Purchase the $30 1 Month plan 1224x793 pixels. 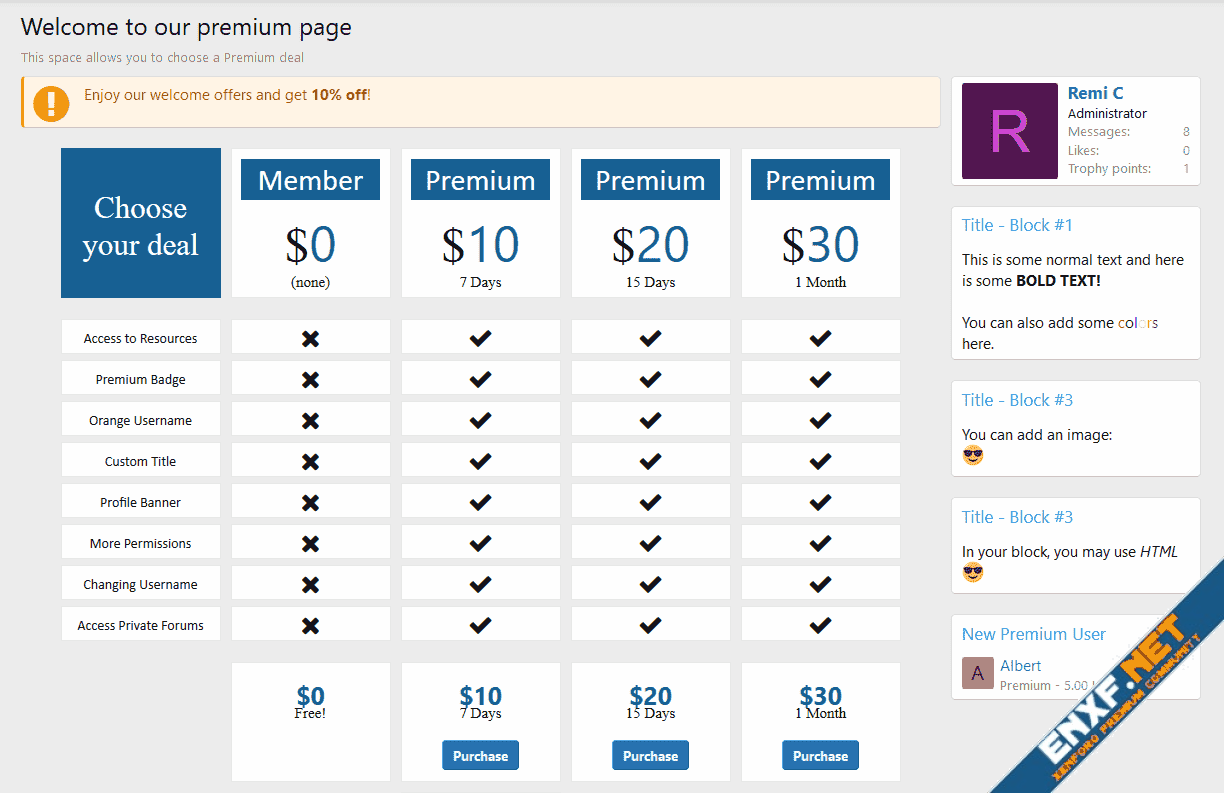click(x=820, y=756)
